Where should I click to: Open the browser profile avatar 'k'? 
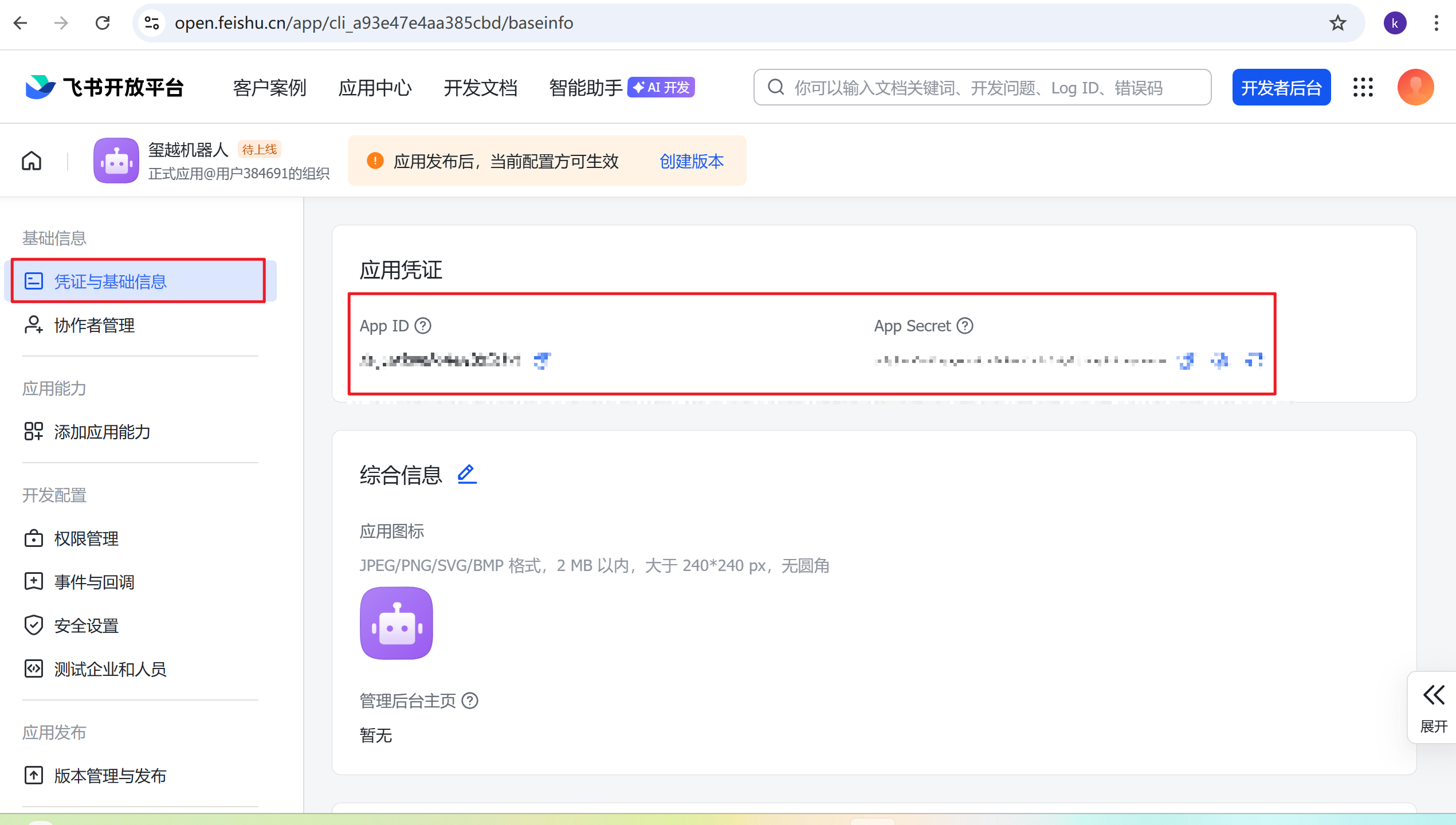1395,23
